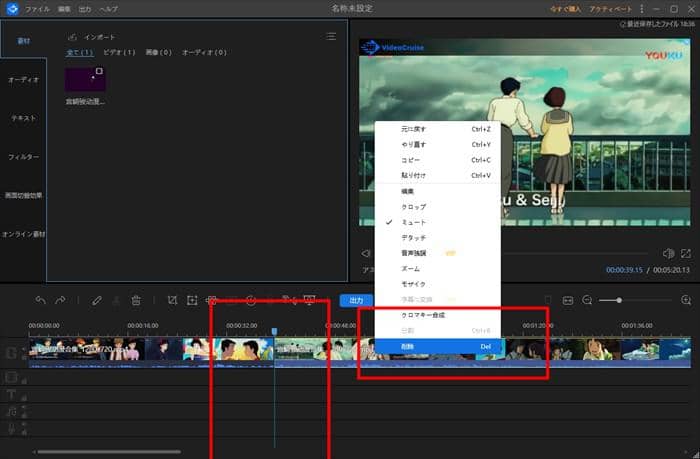This screenshot has width=700, height=459.
Task: Choose クロマキー合成 from context menu
Action: 438,315
